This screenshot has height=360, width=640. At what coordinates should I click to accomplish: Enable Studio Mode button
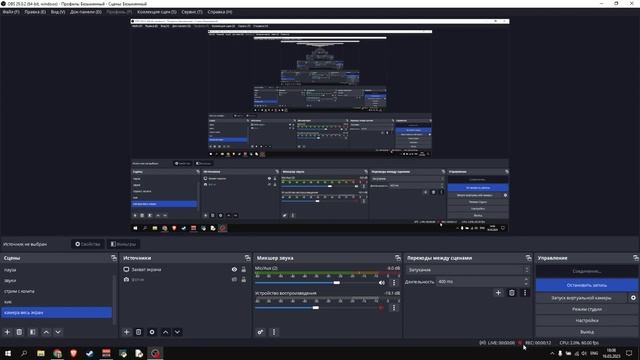(587, 309)
